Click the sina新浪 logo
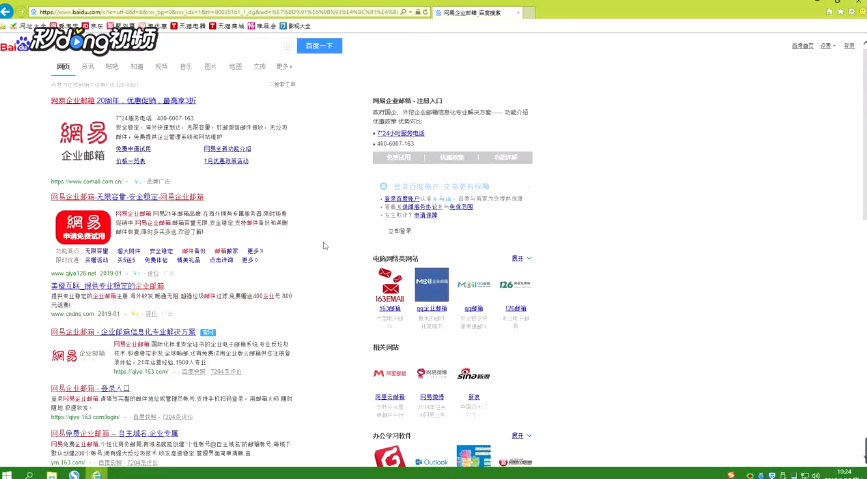 [x=474, y=374]
